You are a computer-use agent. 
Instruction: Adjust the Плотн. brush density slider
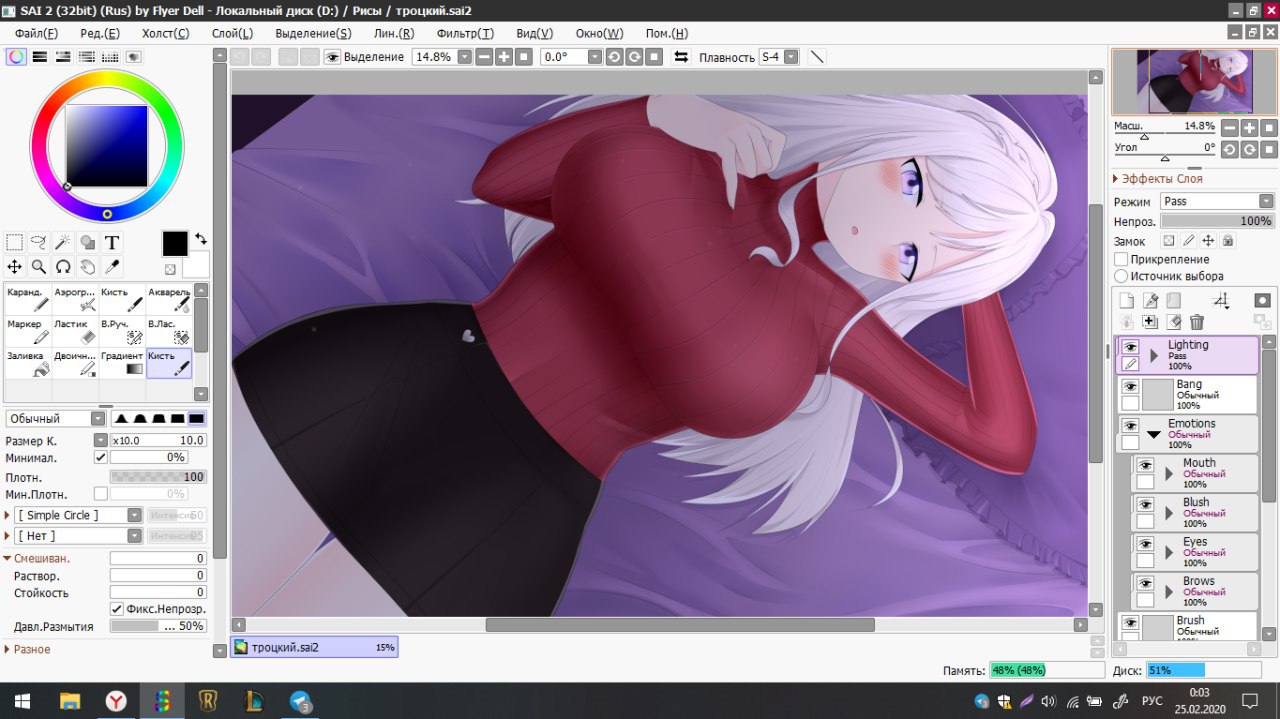pos(157,477)
